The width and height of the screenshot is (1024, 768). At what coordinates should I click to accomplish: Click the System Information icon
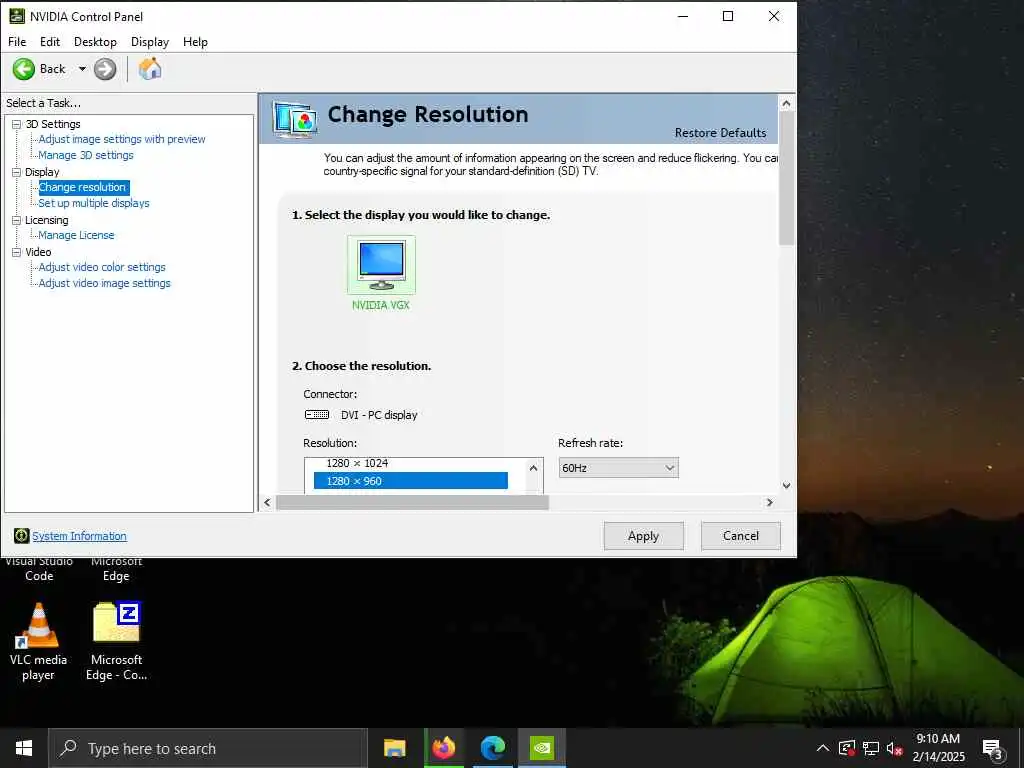coord(22,536)
